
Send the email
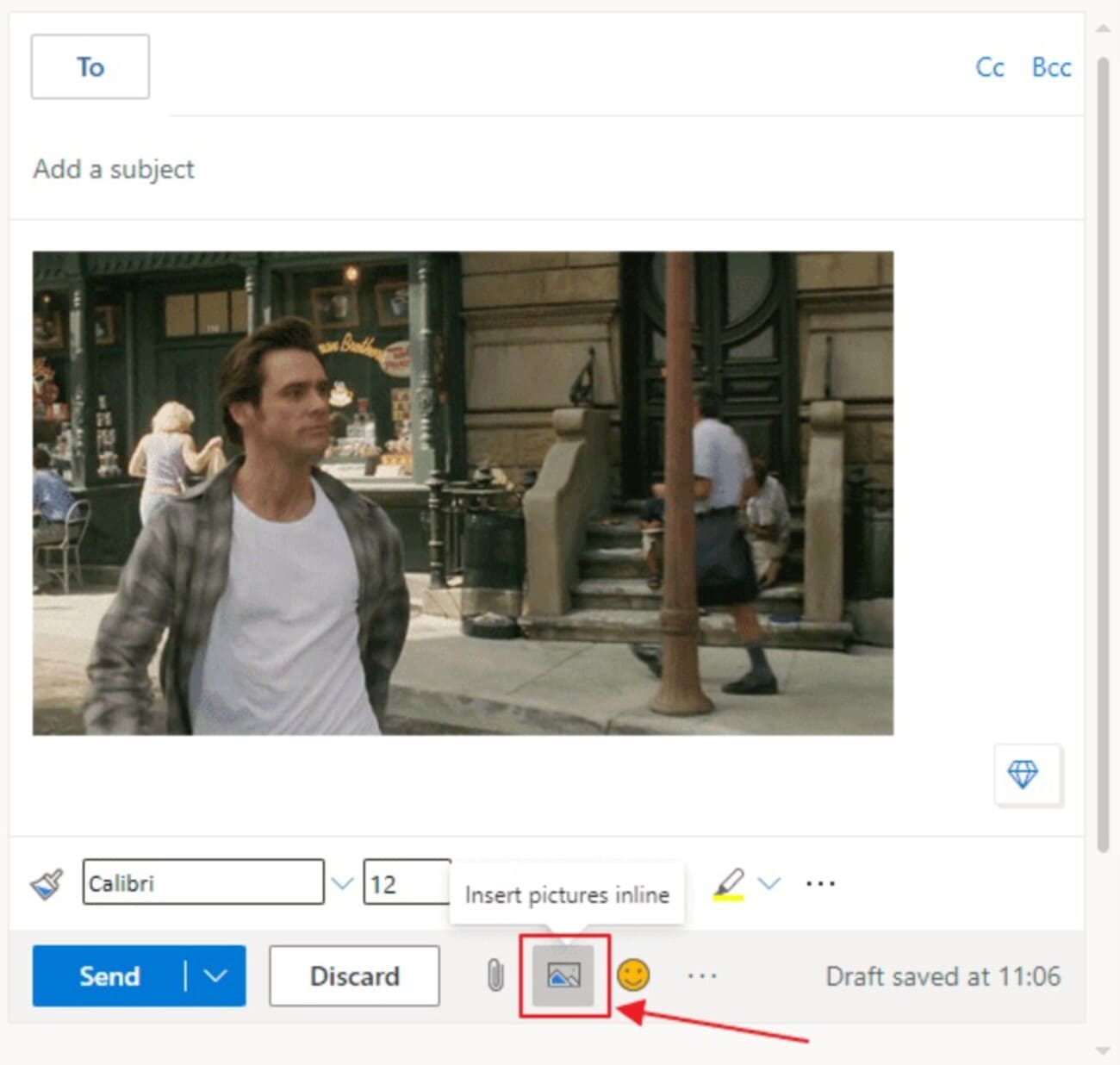pyautogui.click(x=109, y=976)
